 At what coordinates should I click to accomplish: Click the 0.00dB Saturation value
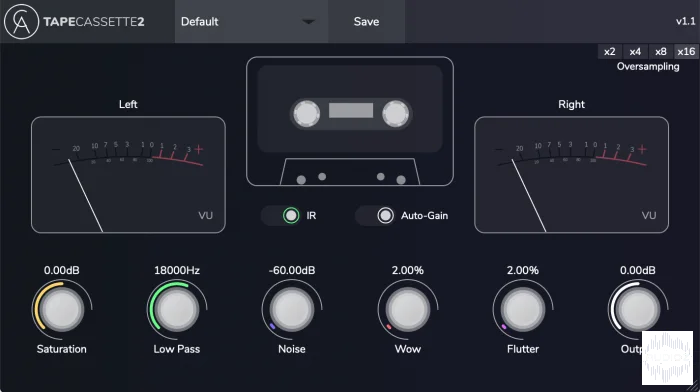(62, 270)
